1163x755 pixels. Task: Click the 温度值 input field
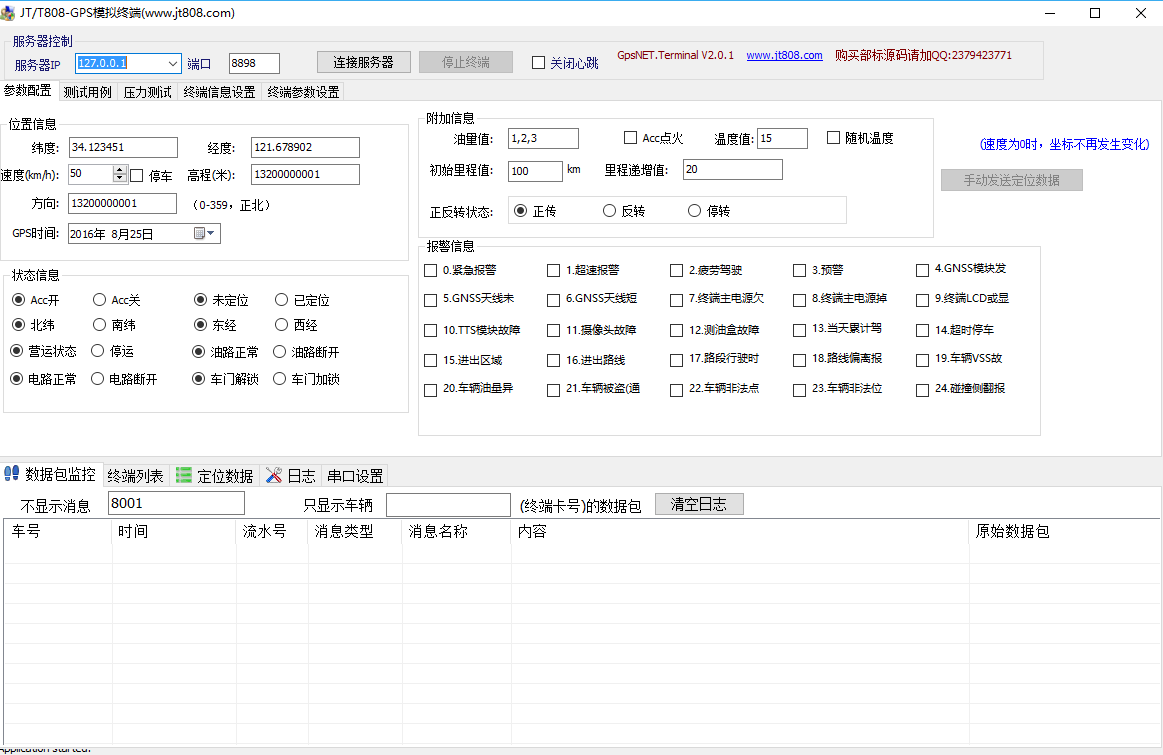pyautogui.click(x=783, y=139)
